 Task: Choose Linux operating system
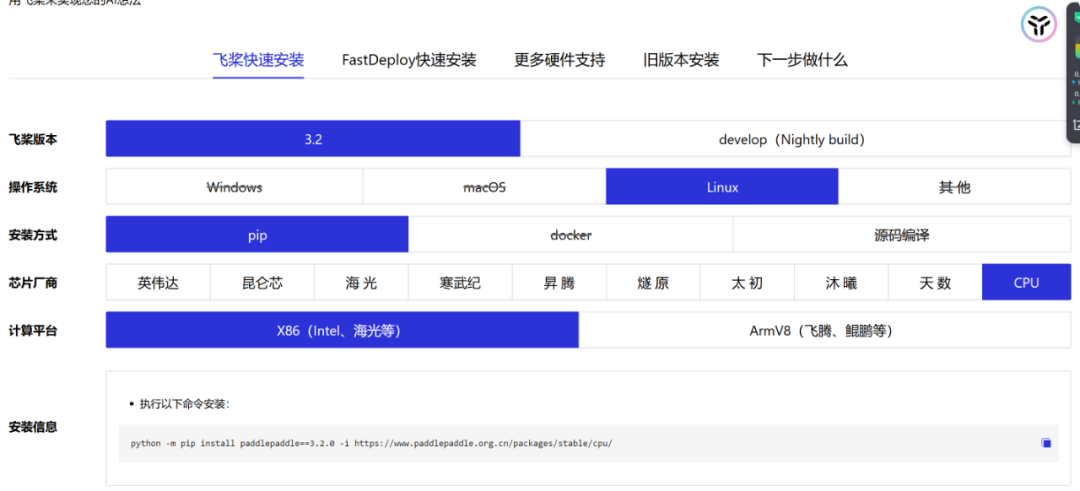pyautogui.click(x=723, y=187)
